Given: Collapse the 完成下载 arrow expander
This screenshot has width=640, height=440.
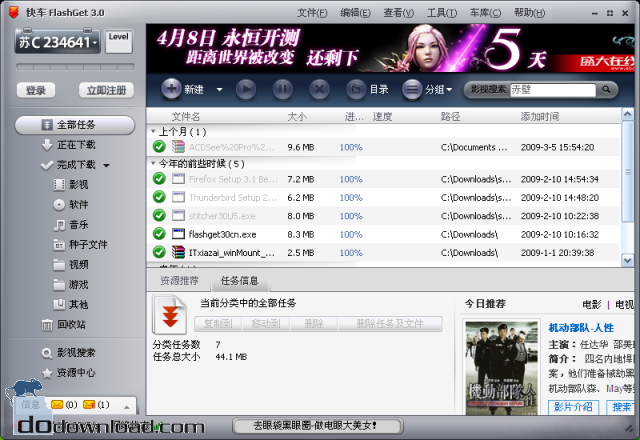Looking at the screenshot, I should 107,165.
